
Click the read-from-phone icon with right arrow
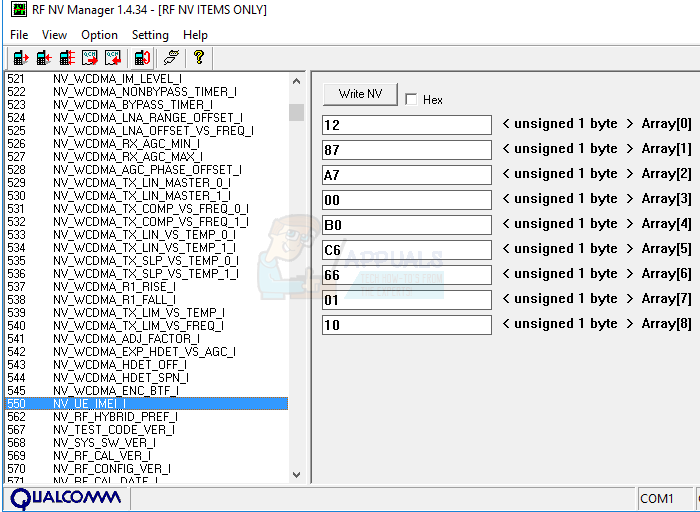coord(21,58)
